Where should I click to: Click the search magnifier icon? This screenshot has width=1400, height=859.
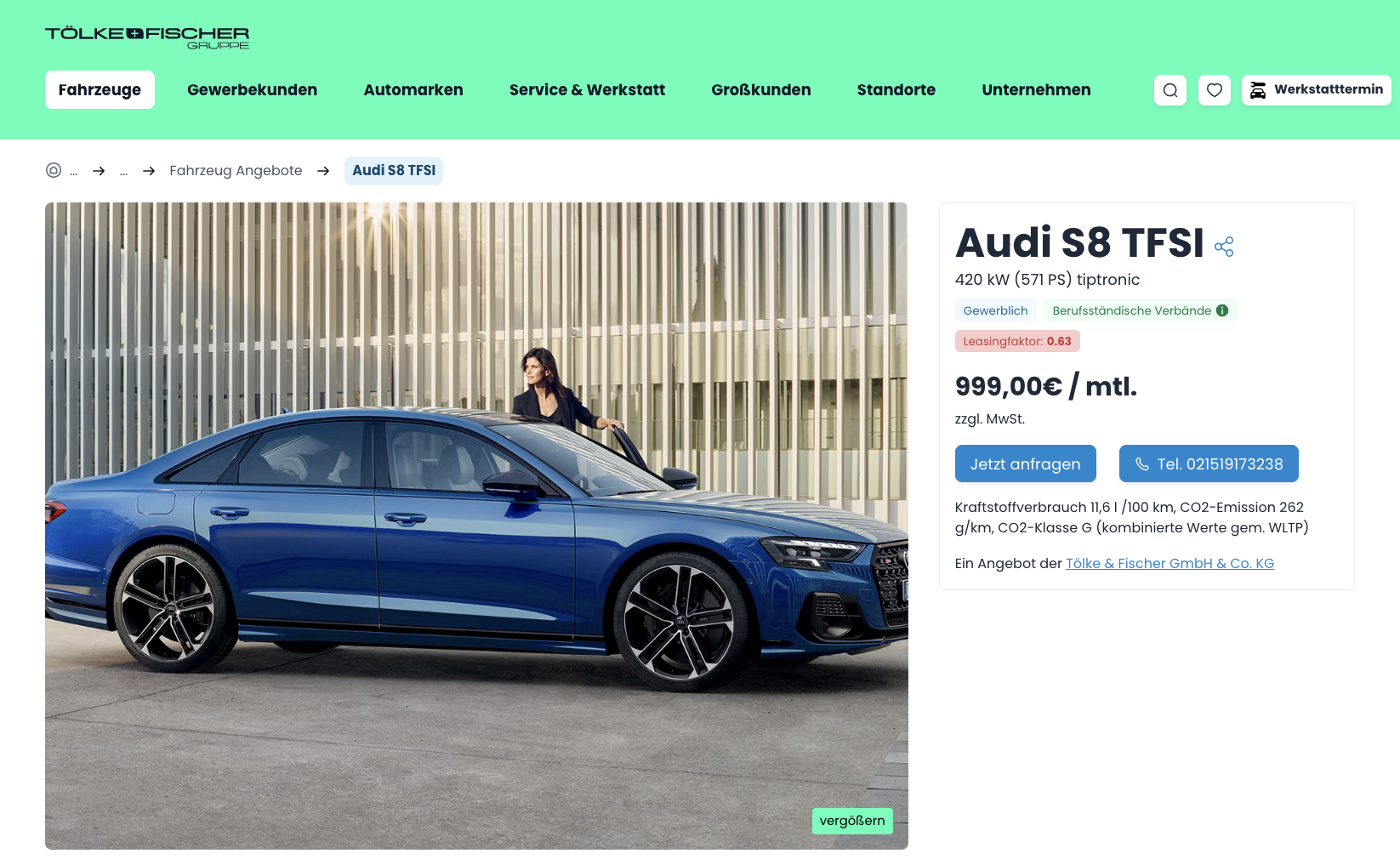(1170, 90)
